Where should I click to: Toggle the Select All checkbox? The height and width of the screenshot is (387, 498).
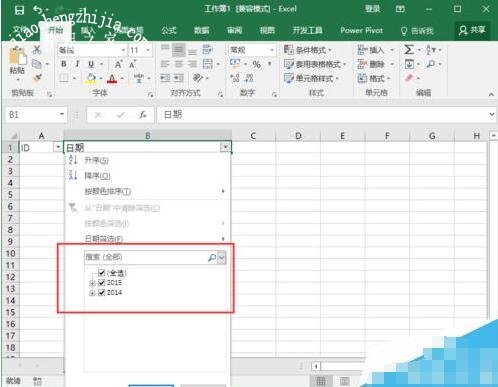tap(102, 273)
